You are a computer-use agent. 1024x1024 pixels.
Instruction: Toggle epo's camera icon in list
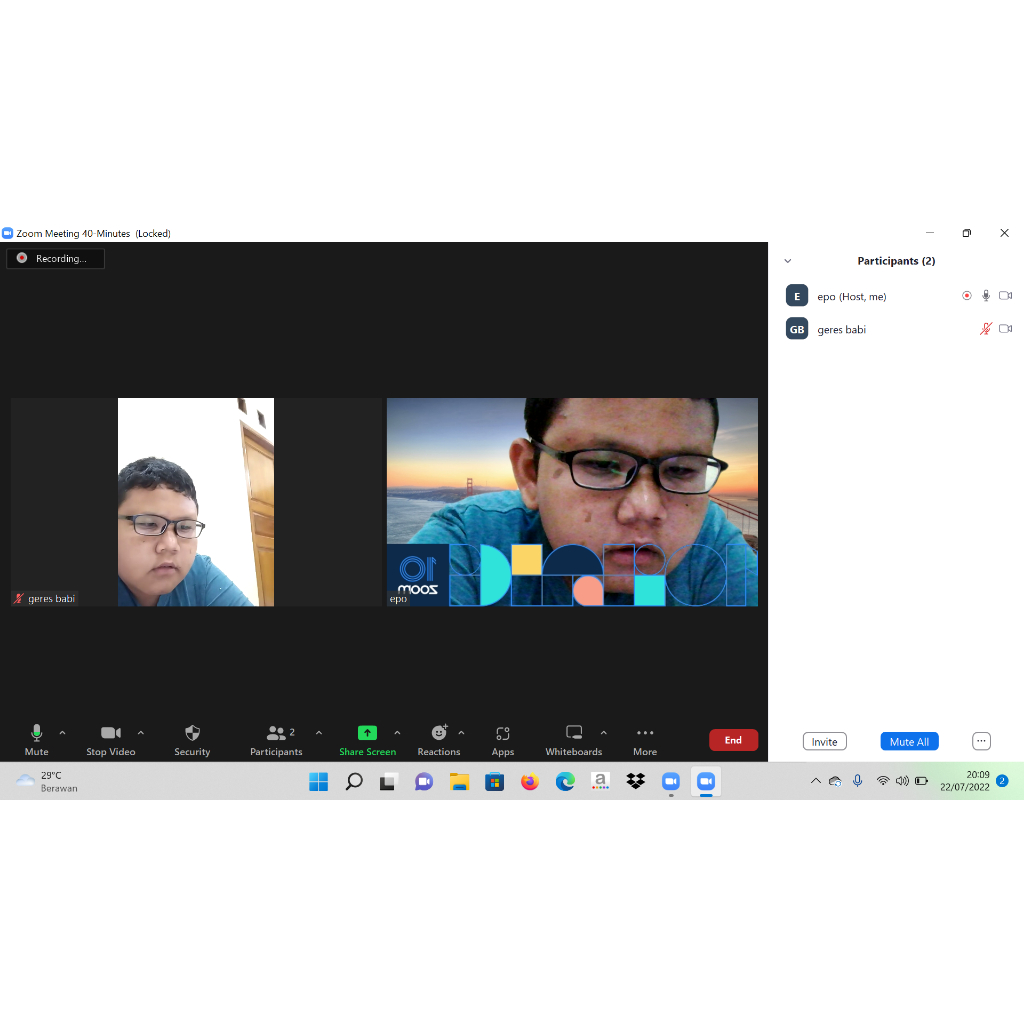point(1006,296)
